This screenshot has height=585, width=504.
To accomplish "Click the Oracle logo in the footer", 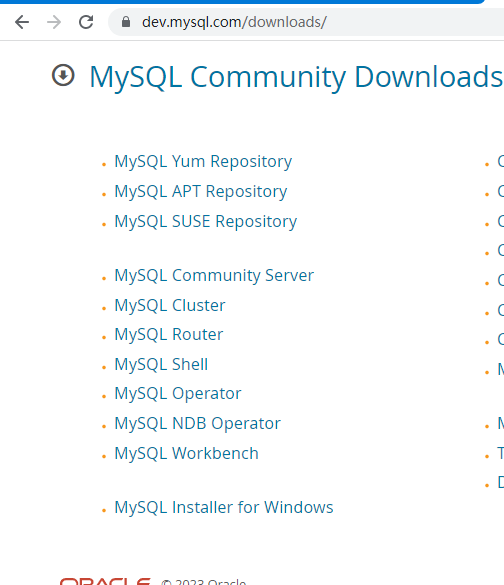I will [x=105, y=581].
